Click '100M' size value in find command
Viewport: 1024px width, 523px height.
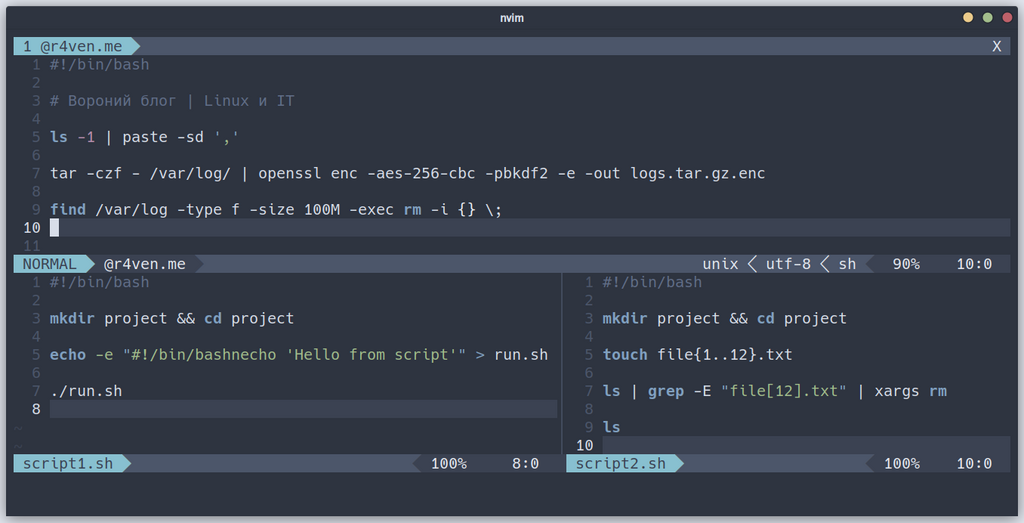[x=322, y=210]
